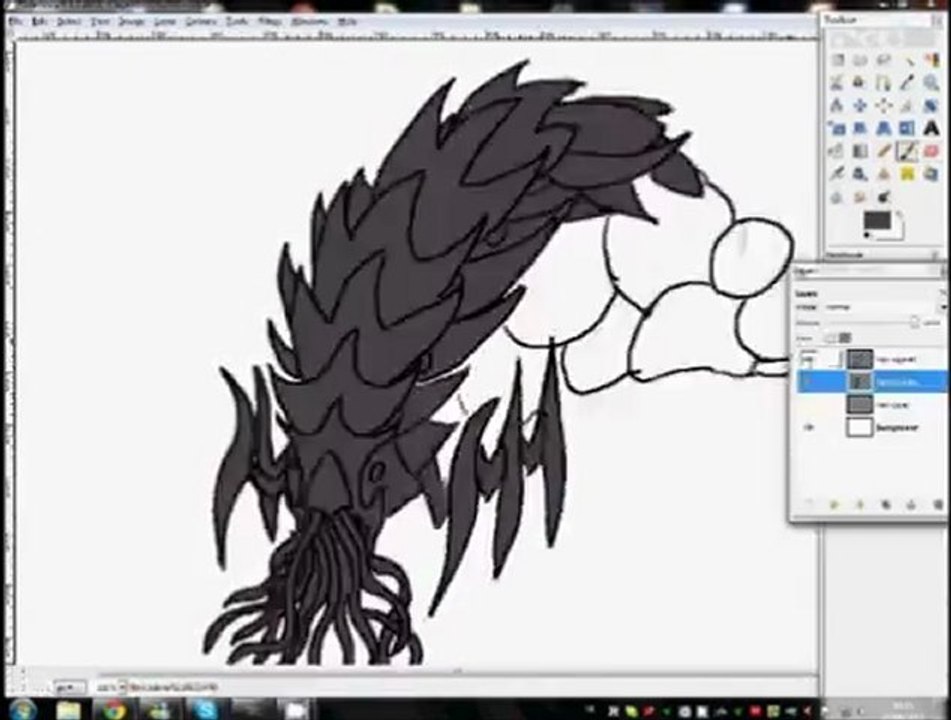Select the Pencil tool
951x720 pixels.
[884, 151]
